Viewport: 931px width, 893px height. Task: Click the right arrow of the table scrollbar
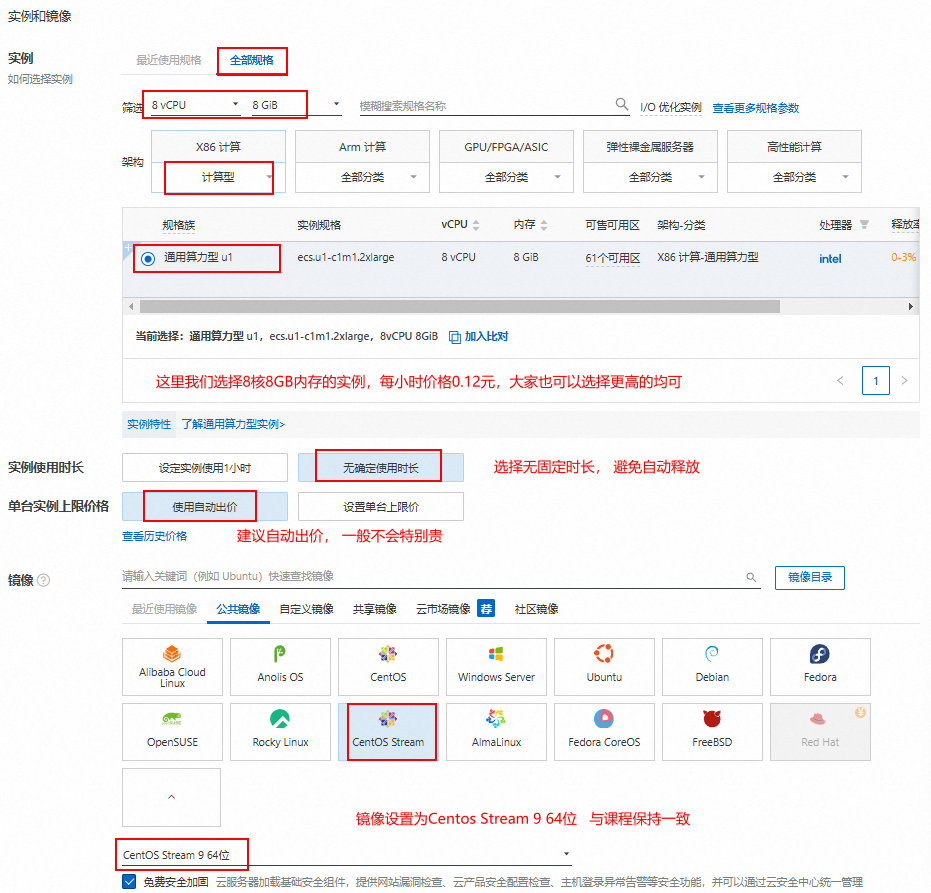911,306
